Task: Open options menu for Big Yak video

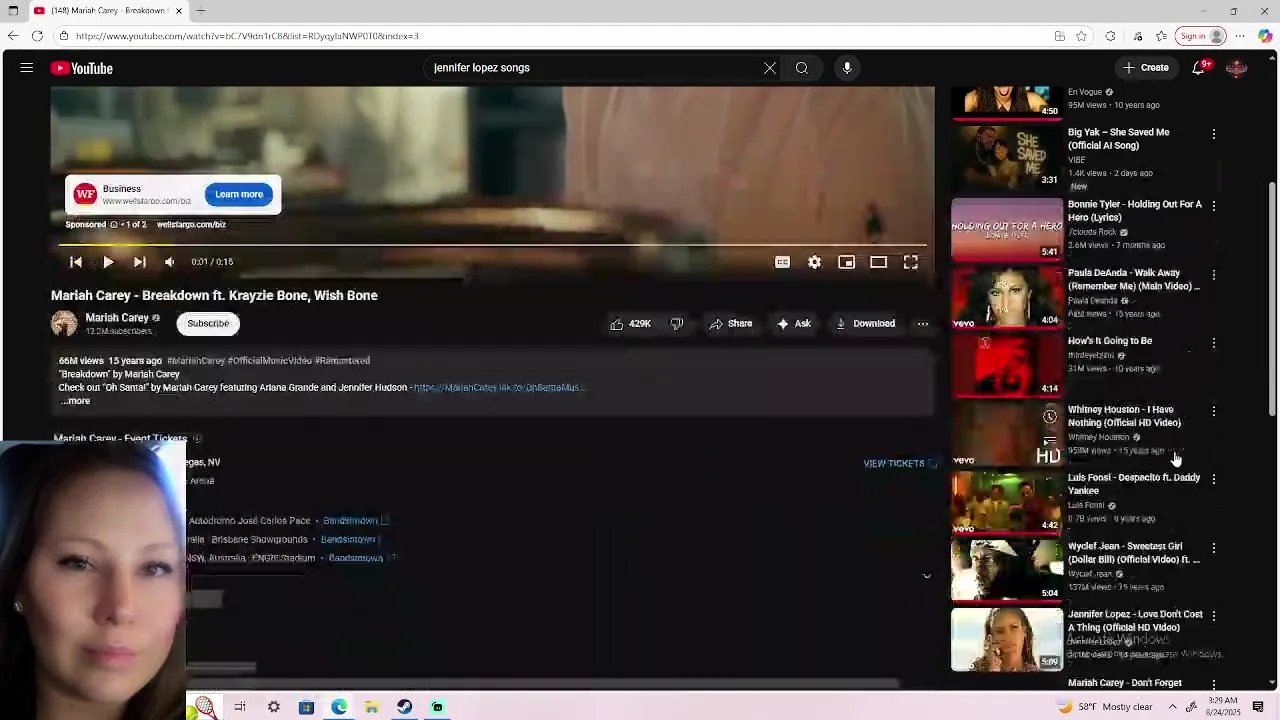Action: [x=1214, y=134]
